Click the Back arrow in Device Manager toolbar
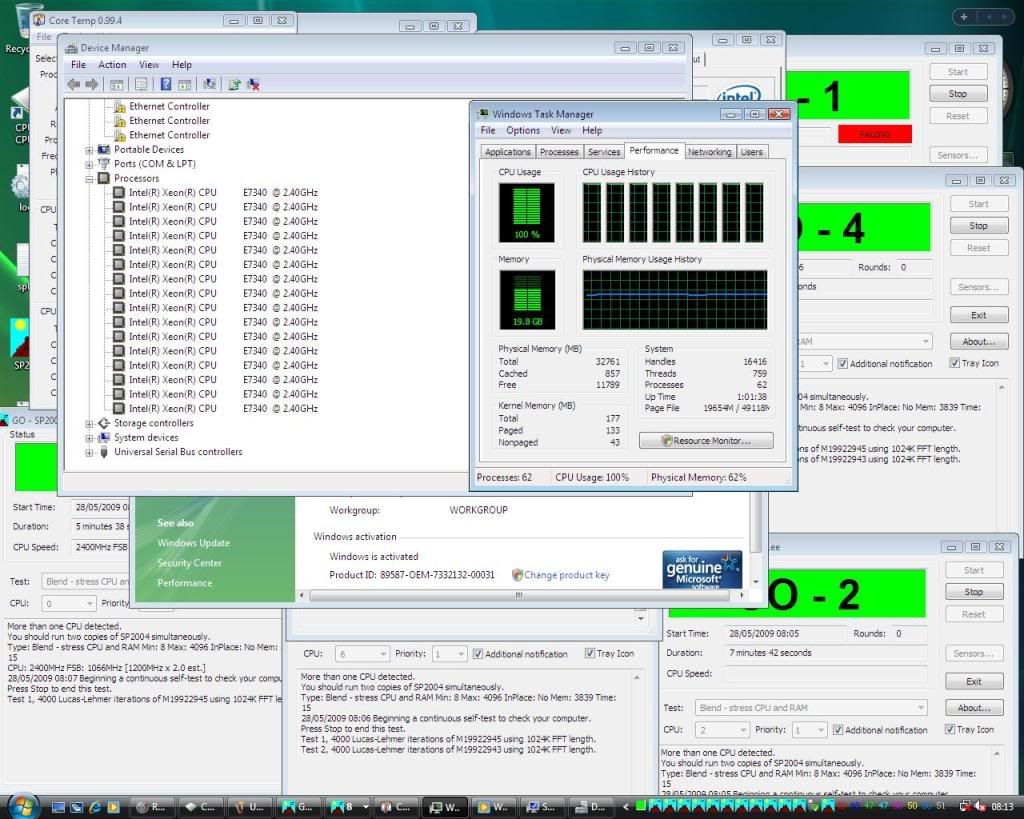Image resolution: width=1024 pixels, height=819 pixels. (x=74, y=84)
